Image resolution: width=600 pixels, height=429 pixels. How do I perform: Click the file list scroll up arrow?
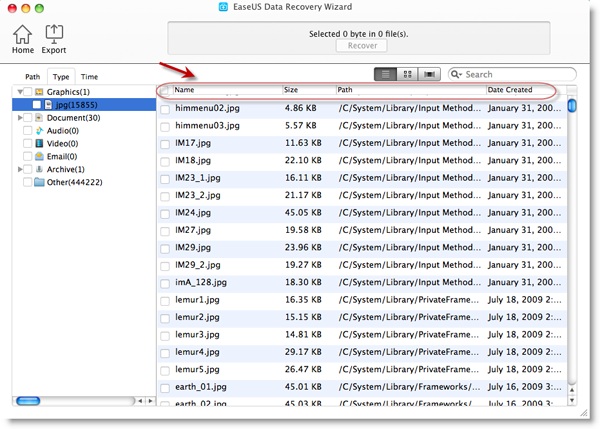(572, 390)
